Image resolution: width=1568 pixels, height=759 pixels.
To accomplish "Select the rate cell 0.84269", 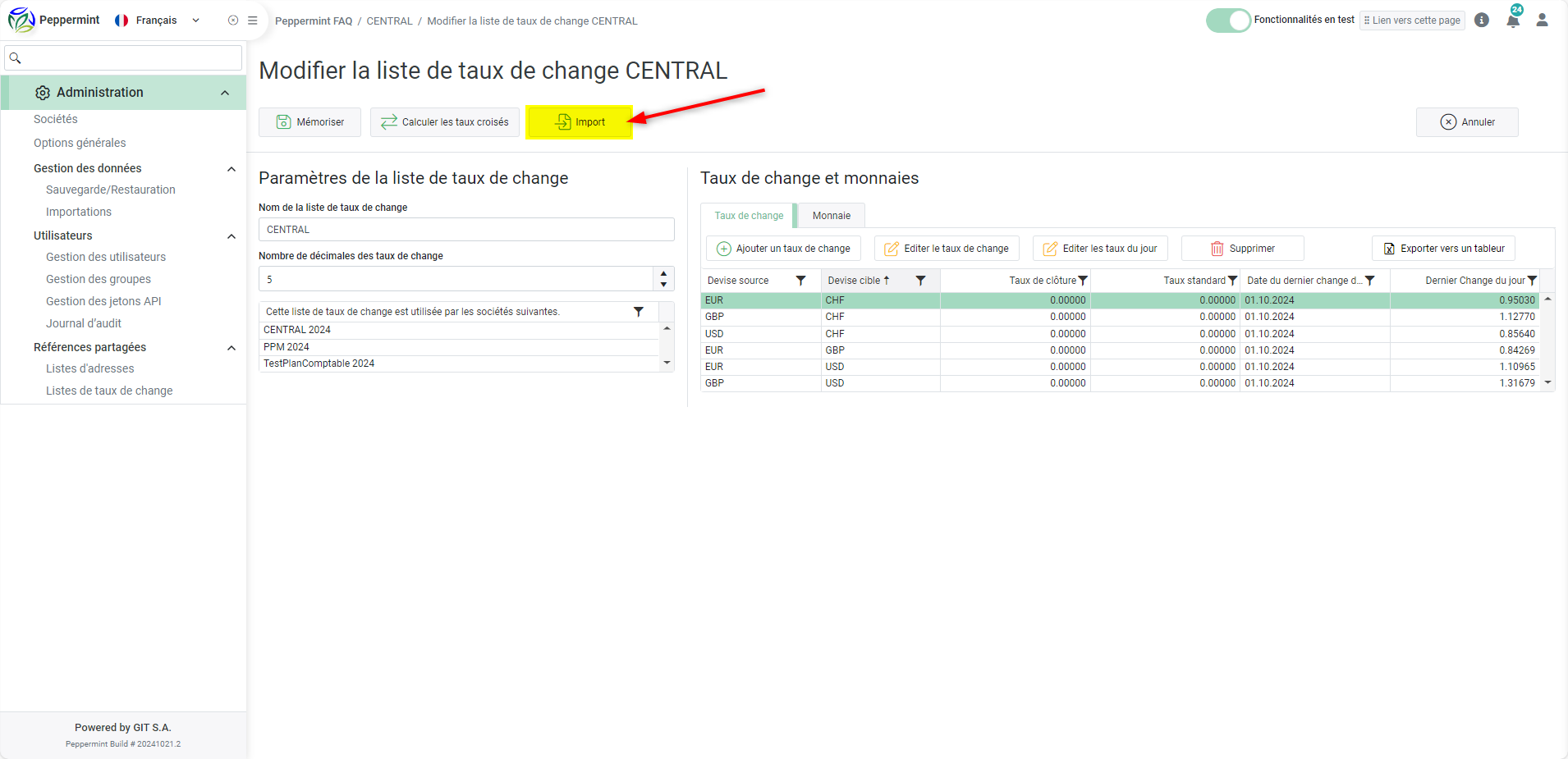I will [1464, 350].
